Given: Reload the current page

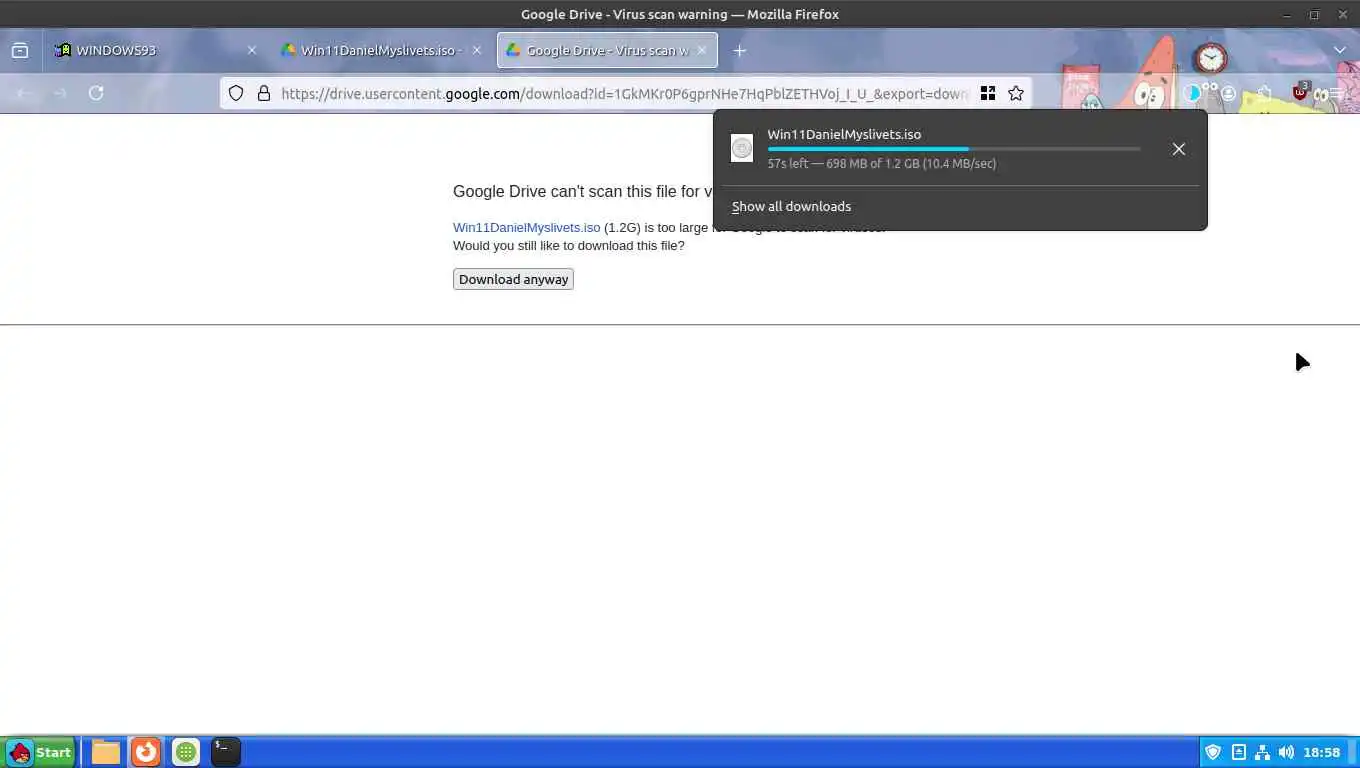Looking at the screenshot, I should pos(96,93).
